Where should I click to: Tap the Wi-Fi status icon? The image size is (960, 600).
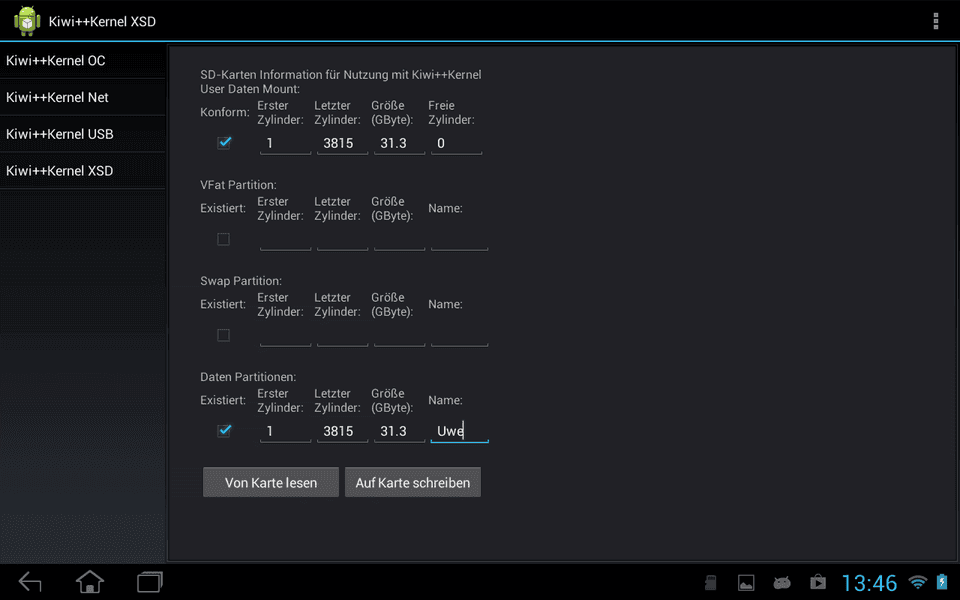pos(917,582)
